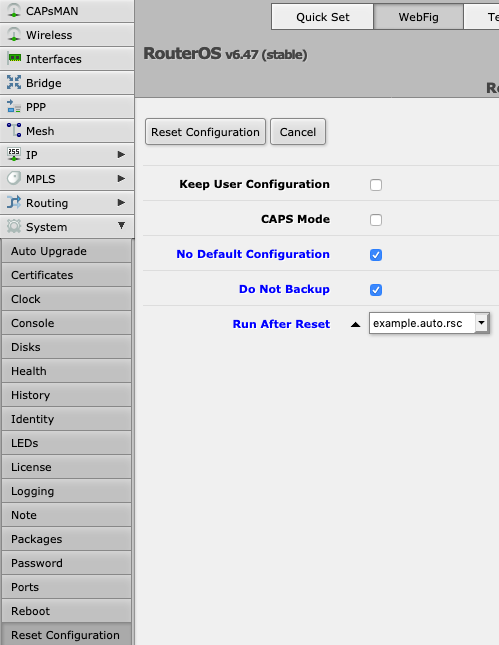Screen dimensions: 499x645
Task: Click the Routing arrows icon
Action: pyautogui.click(x=14, y=202)
